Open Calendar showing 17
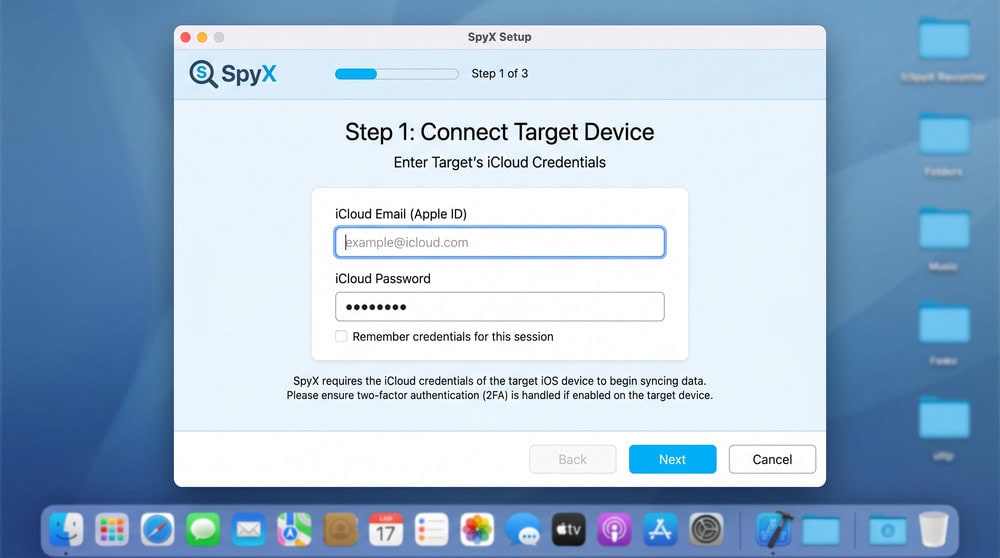 coord(385,529)
